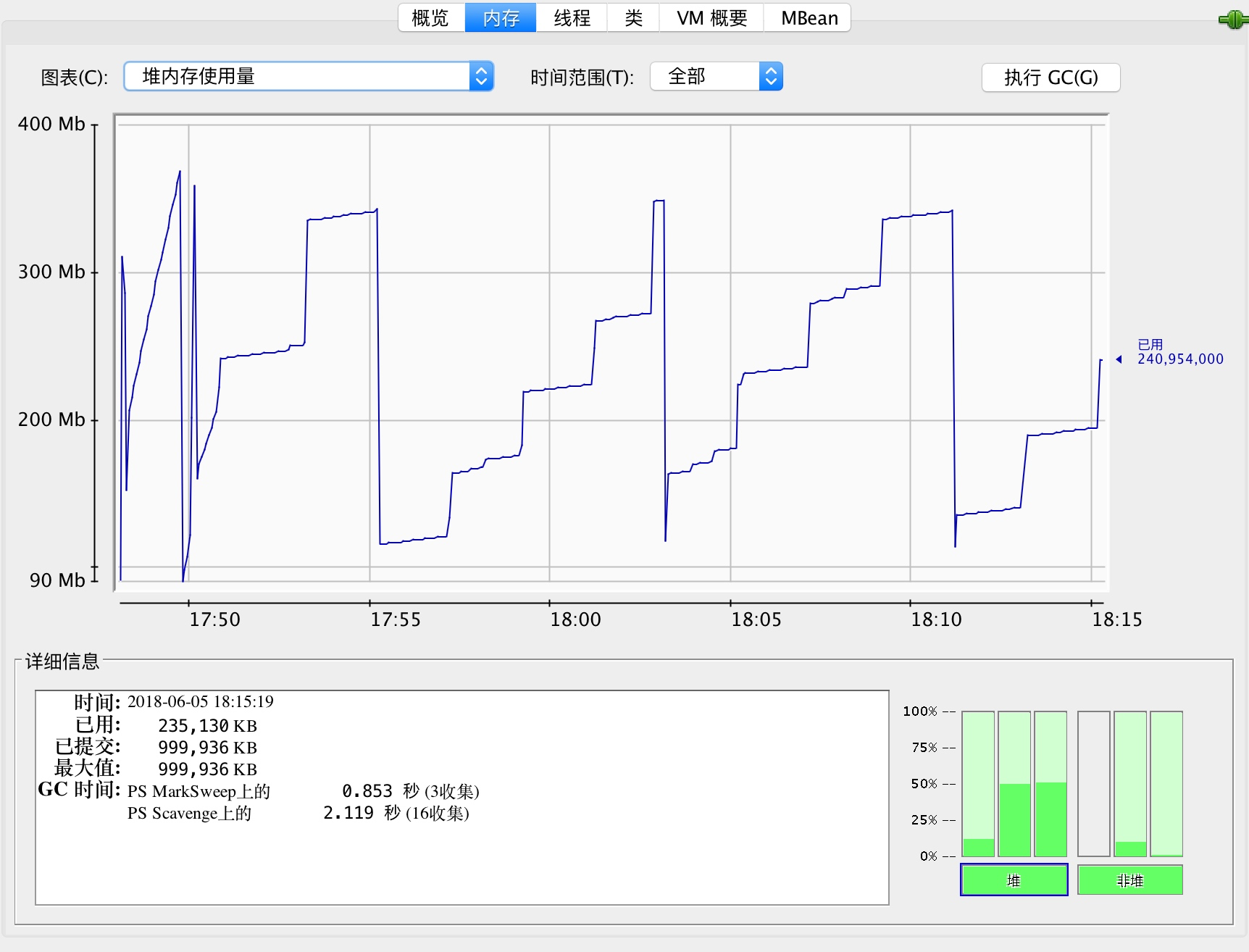Click the 详细信息 section title
This screenshot has width=1249, height=952.
[x=62, y=661]
